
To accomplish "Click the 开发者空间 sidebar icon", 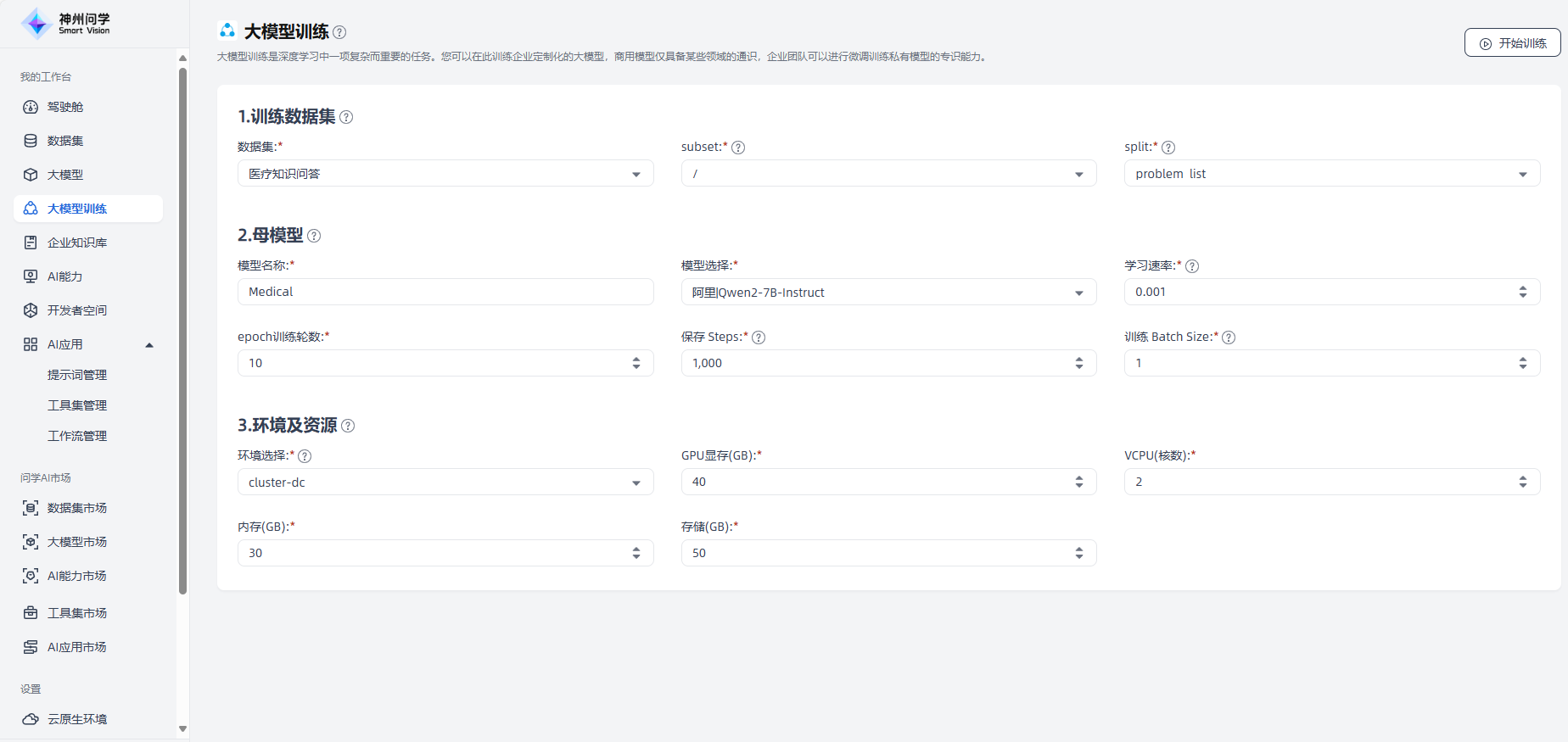I will click(x=31, y=310).
